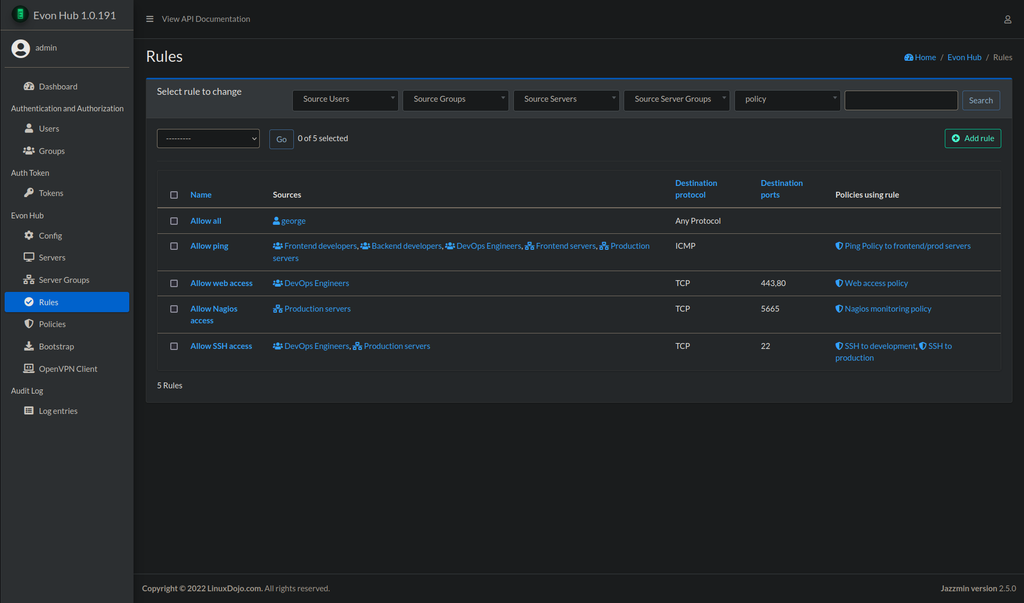Click the Dashboard gauge icon in sidebar
This screenshot has width=1024, height=603.
29,86
